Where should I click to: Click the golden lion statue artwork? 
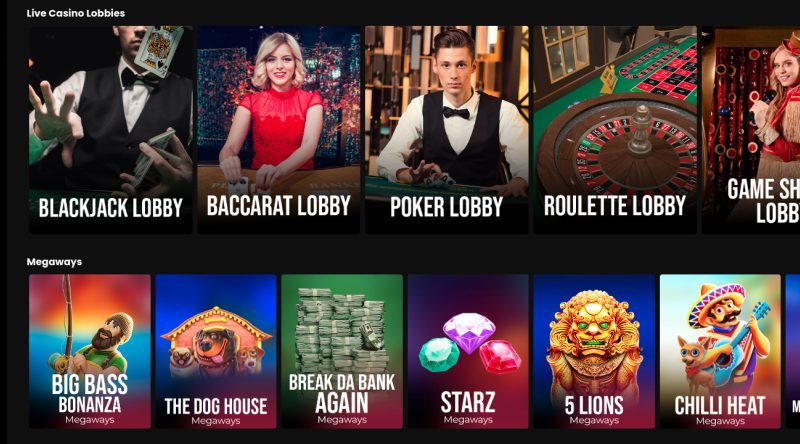[x=594, y=347]
